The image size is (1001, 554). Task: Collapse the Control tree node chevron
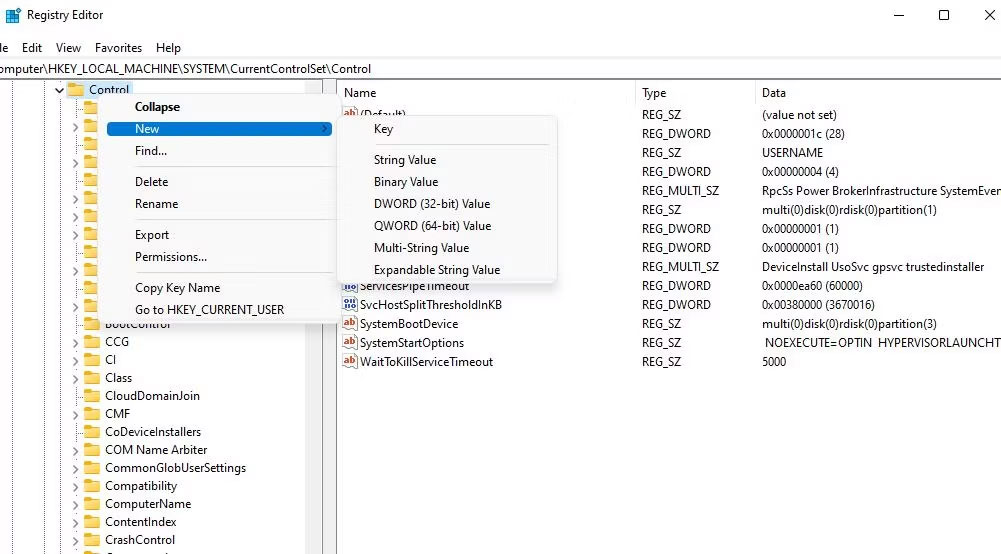point(59,90)
